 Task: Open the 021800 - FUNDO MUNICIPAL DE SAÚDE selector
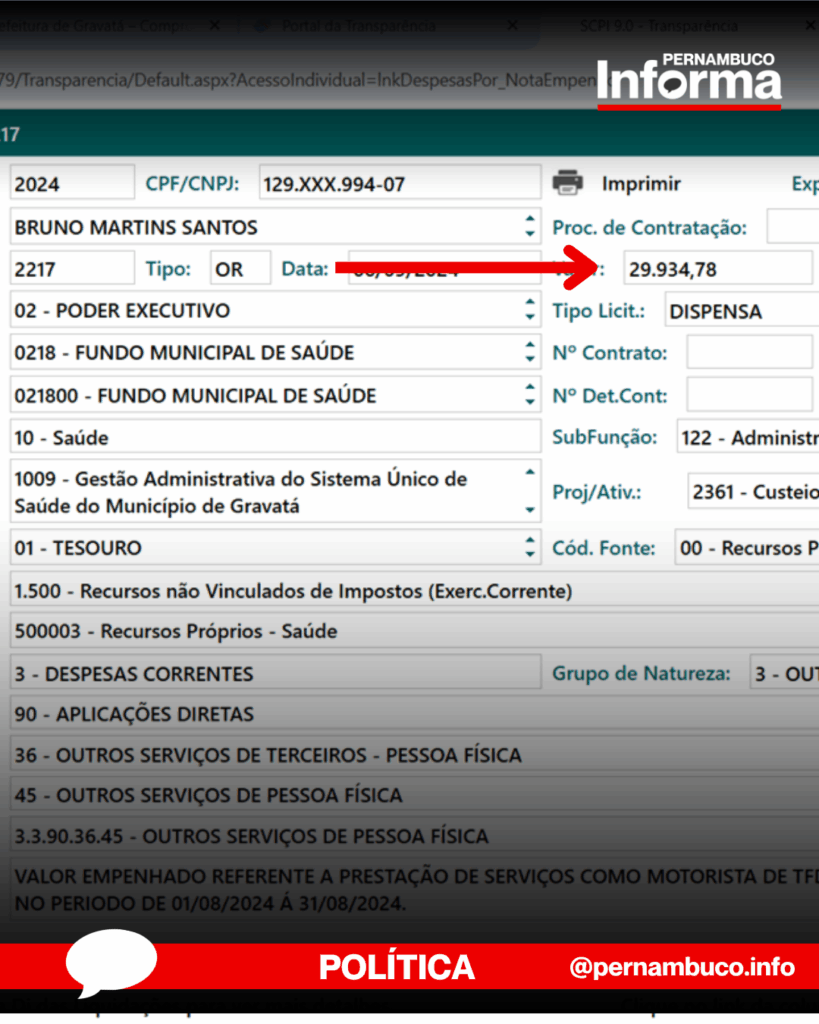[x=530, y=395]
